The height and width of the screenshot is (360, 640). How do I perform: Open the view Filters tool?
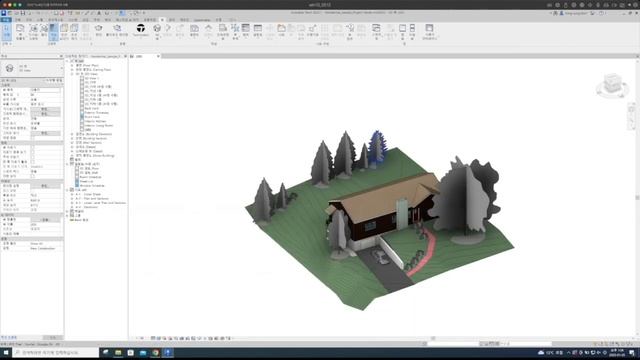(x=44, y=31)
